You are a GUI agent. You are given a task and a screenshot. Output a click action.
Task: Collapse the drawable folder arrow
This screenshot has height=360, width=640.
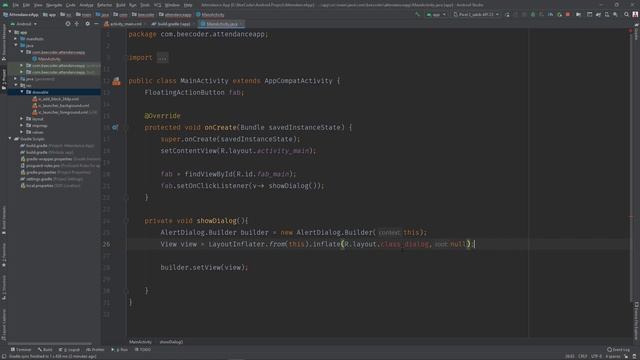[22, 92]
